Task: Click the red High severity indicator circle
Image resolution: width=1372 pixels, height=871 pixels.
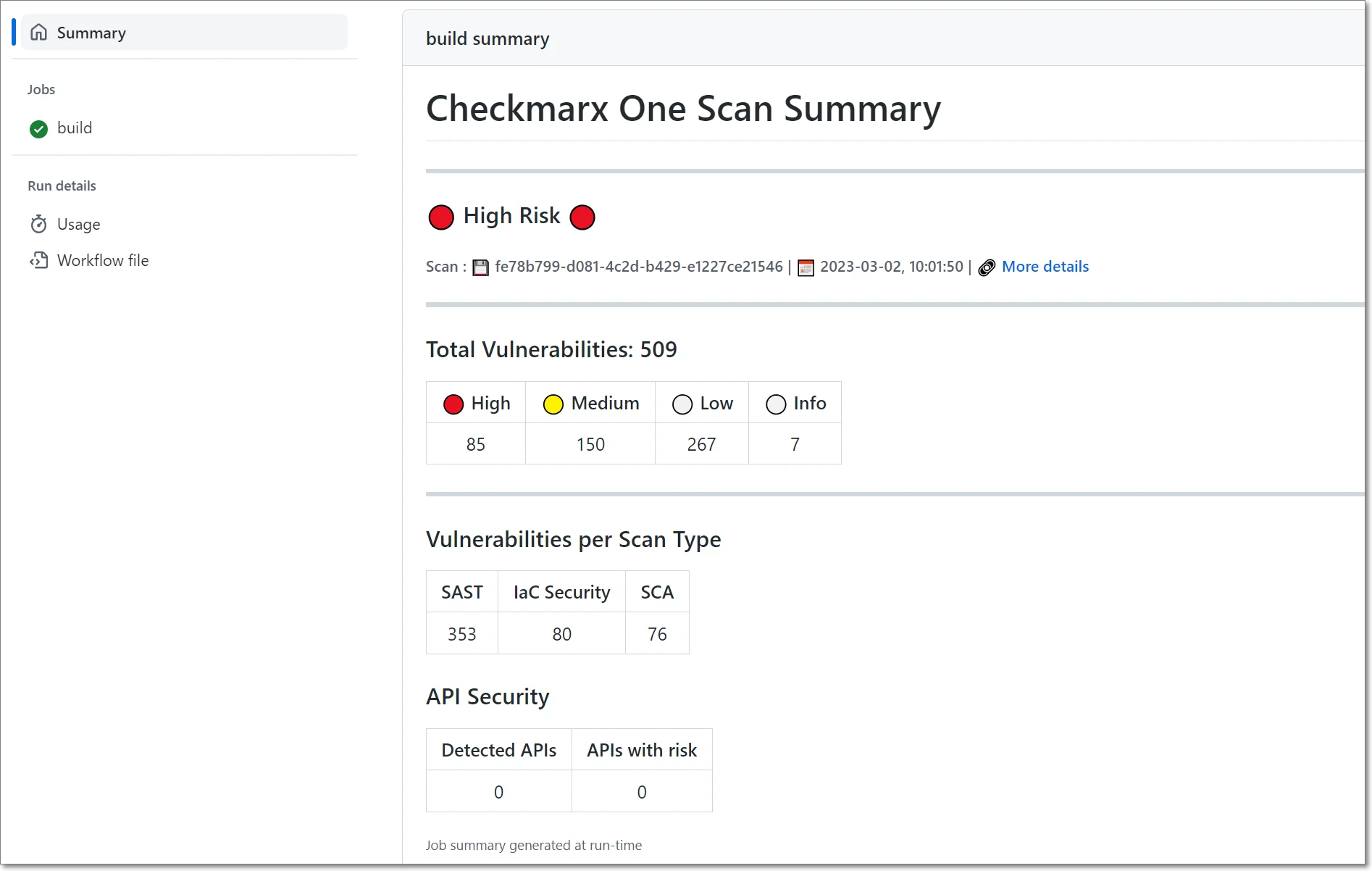Action: 453,404
